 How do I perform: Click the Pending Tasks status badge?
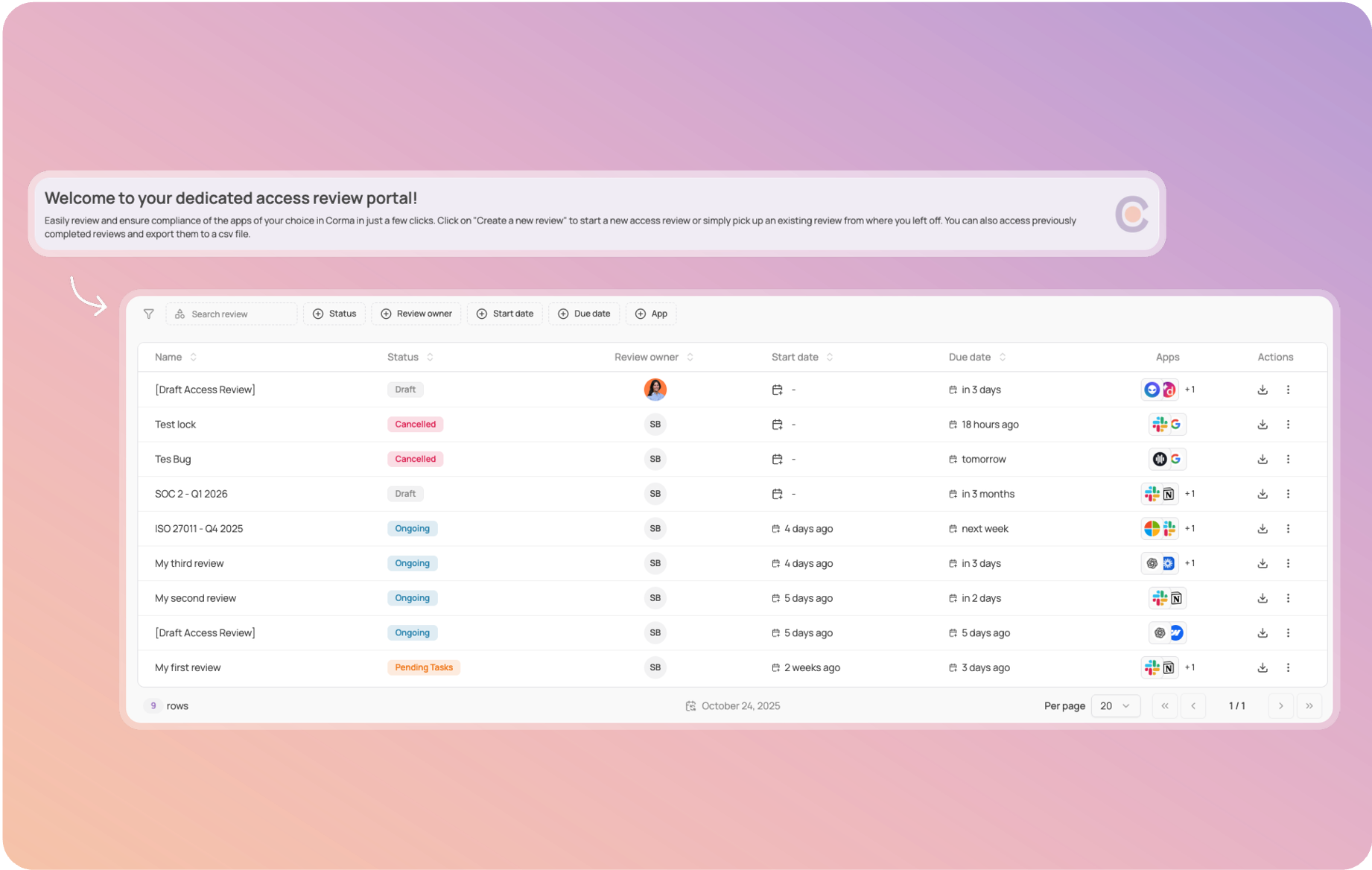click(423, 668)
